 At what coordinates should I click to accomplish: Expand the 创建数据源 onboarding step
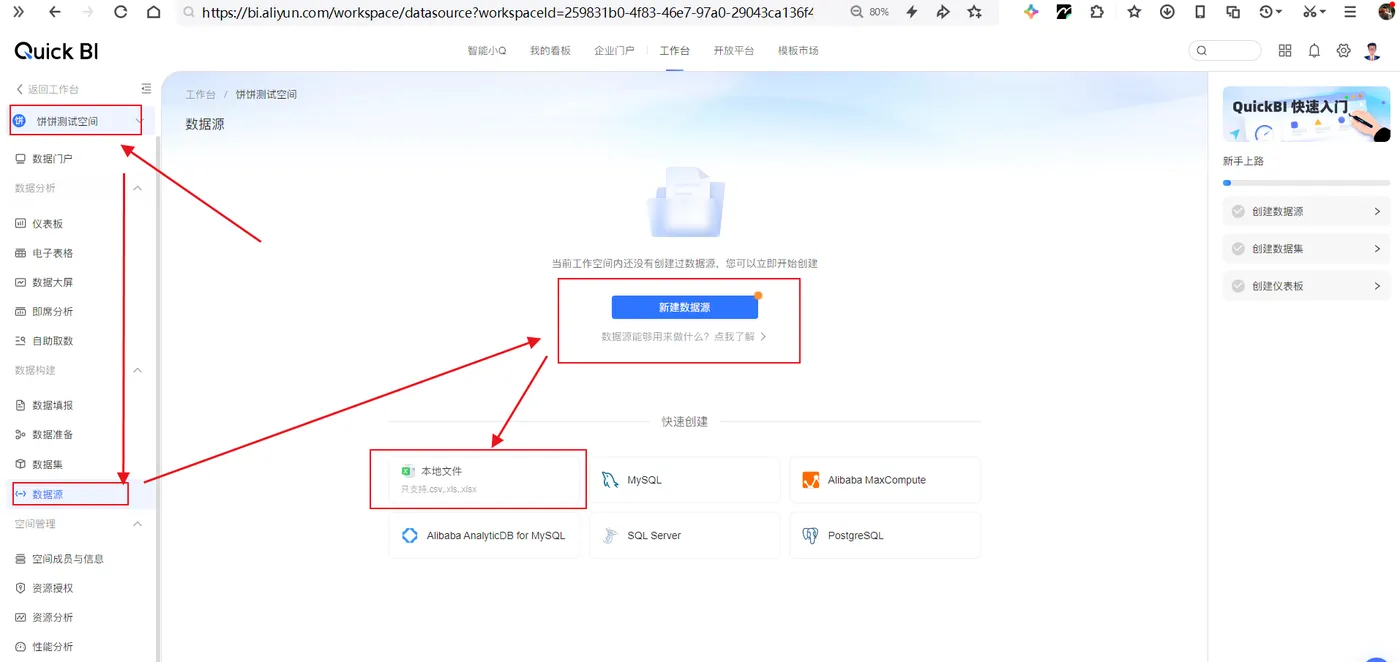coord(1306,211)
